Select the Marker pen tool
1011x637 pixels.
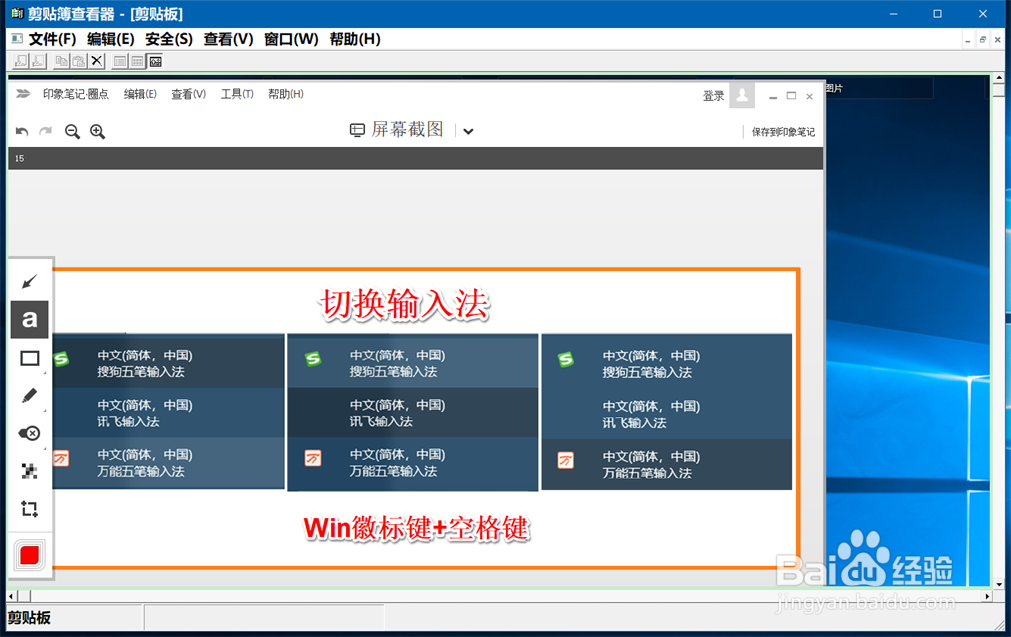pos(30,395)
